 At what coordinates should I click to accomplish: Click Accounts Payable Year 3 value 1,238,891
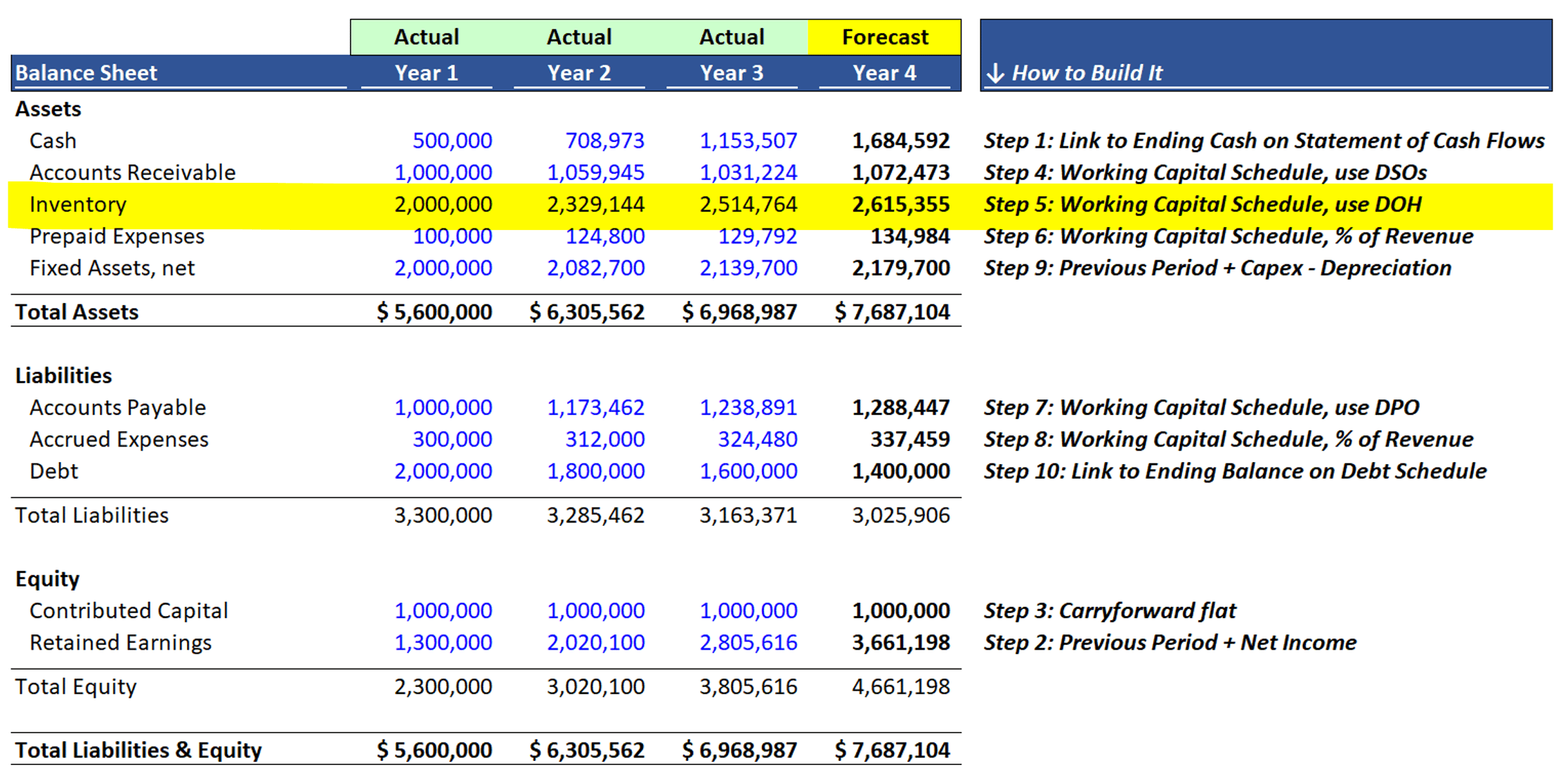(748, 408)
